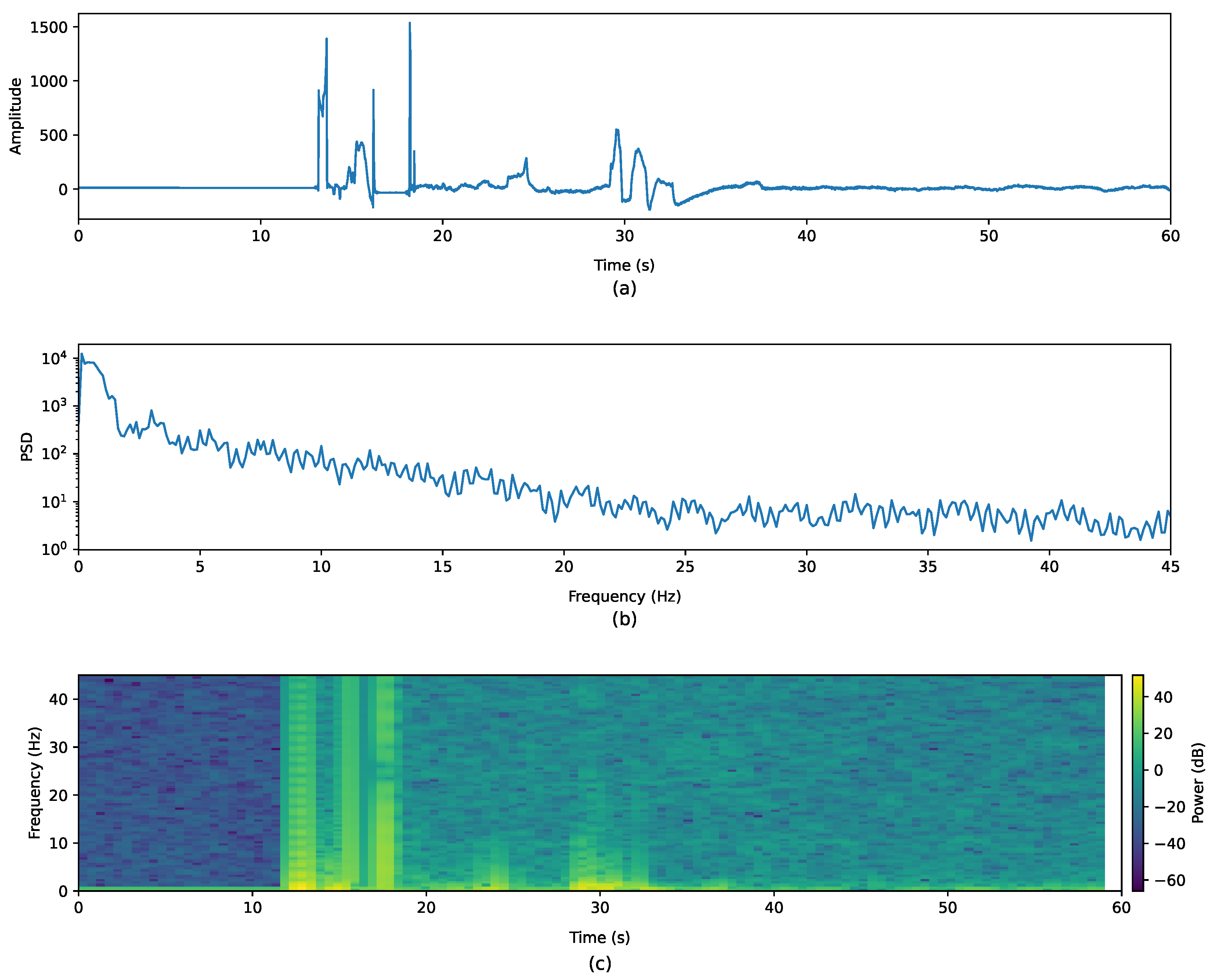Click the subplot label '(a)'
This screenshot has width=1210, height=980.
[x=624, y=288]
